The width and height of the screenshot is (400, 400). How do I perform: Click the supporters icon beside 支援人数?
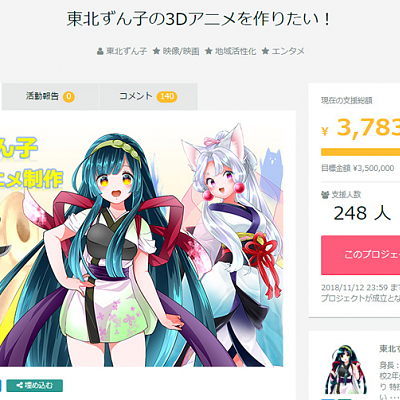pyautogui.click(x=325, y=195)
